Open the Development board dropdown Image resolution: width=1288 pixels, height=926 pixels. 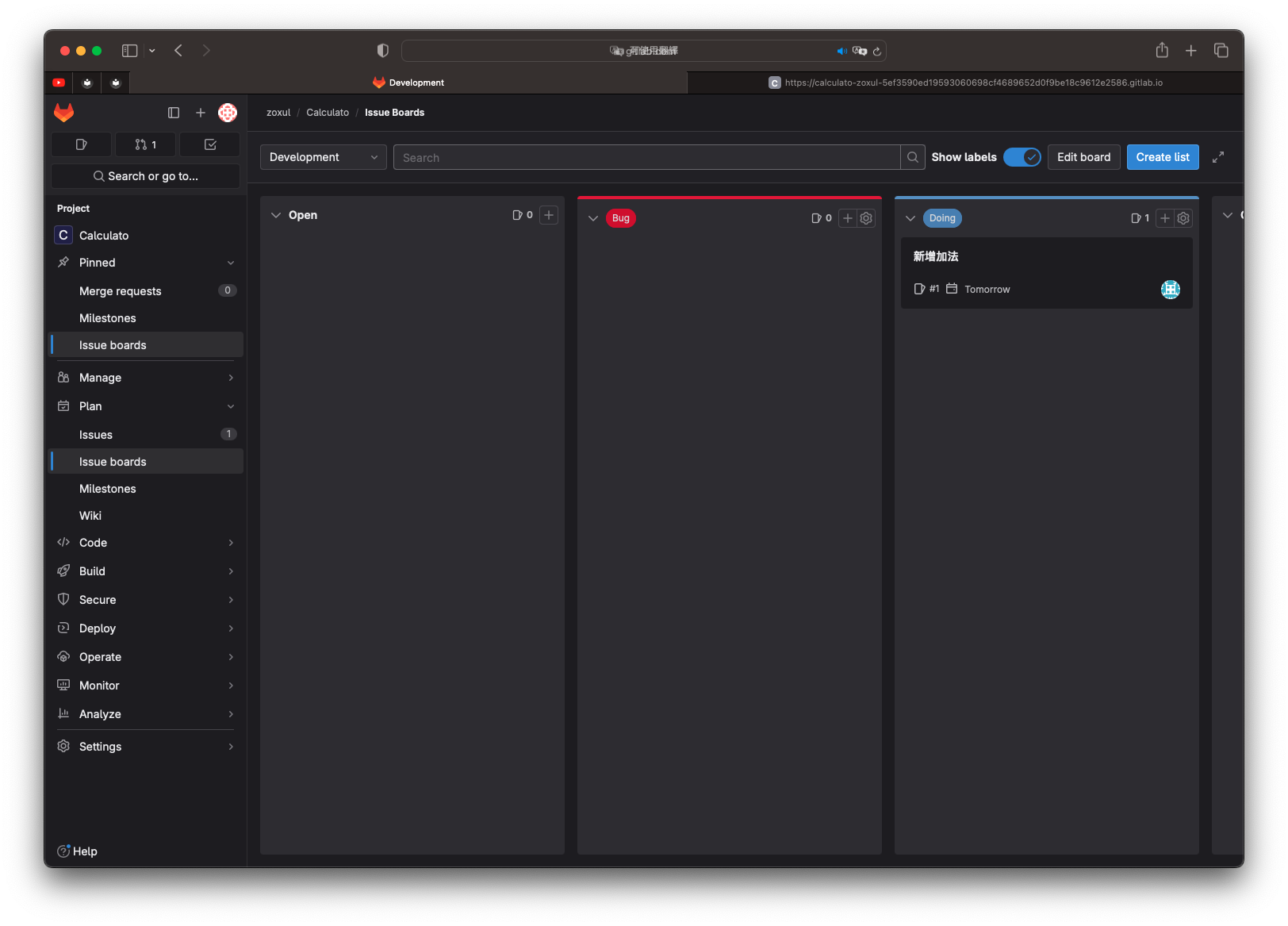point(323,157)
